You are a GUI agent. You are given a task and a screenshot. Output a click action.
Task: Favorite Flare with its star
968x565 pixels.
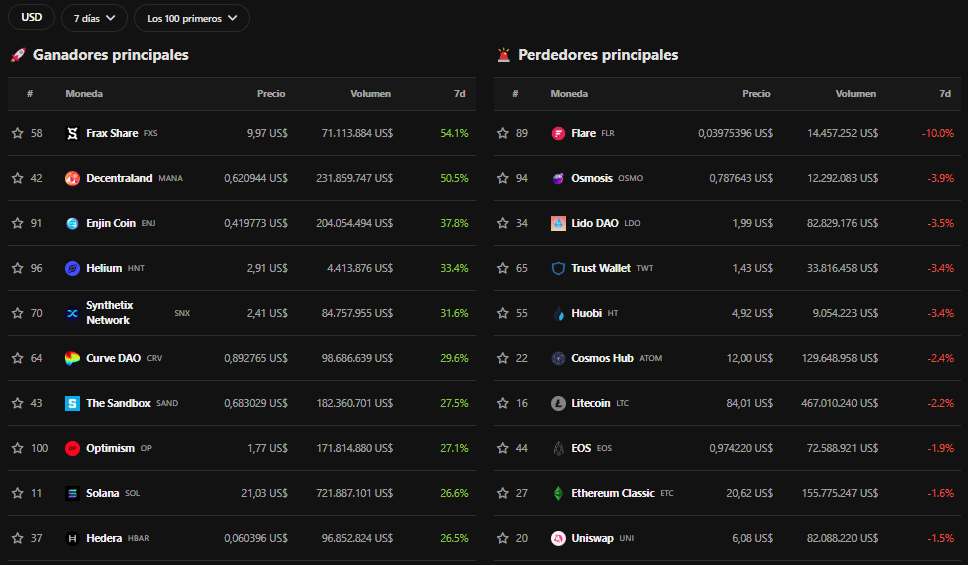click(x=503, y=133)
